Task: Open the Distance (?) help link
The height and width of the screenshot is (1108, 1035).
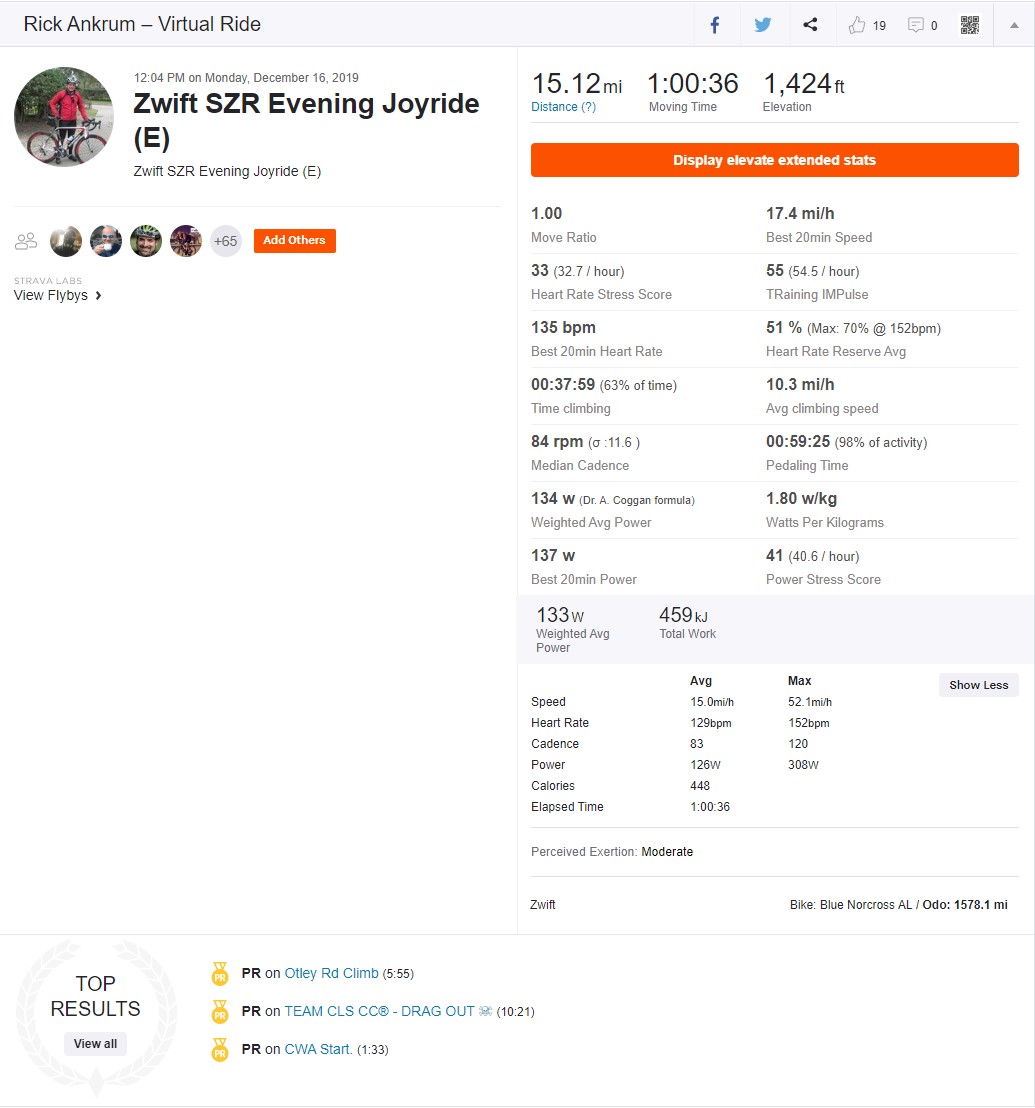Action: pos(563,107)
